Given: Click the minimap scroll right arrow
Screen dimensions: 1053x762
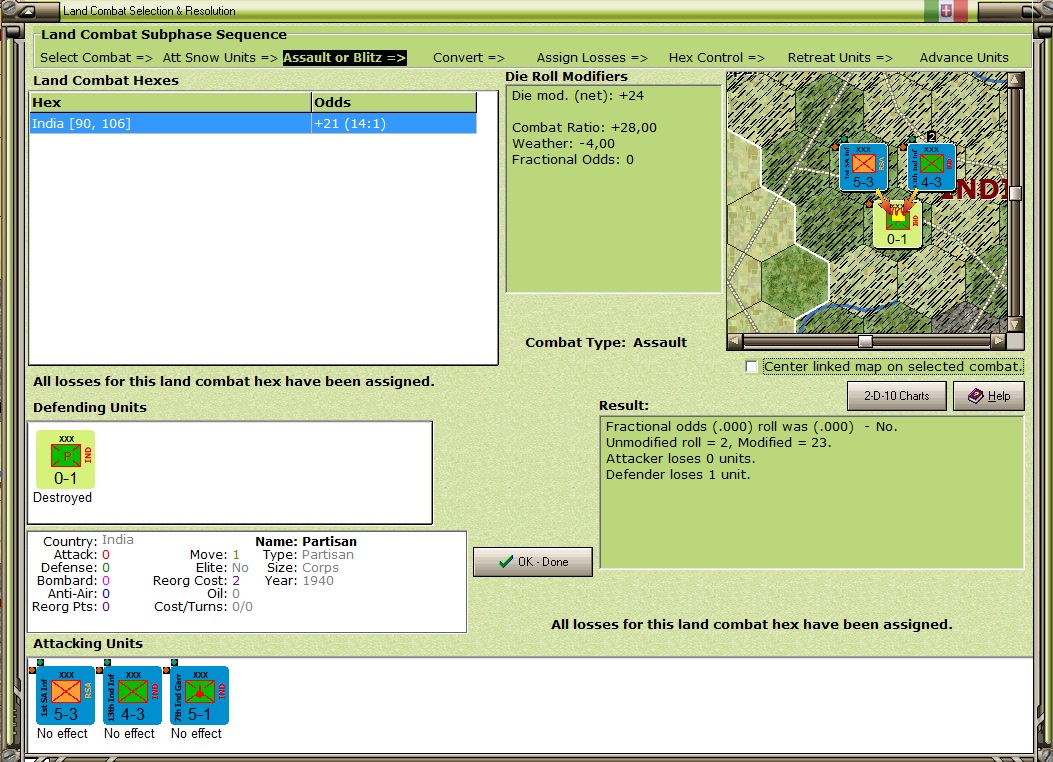Looking at the screenshot, I should tap(999, 341).
